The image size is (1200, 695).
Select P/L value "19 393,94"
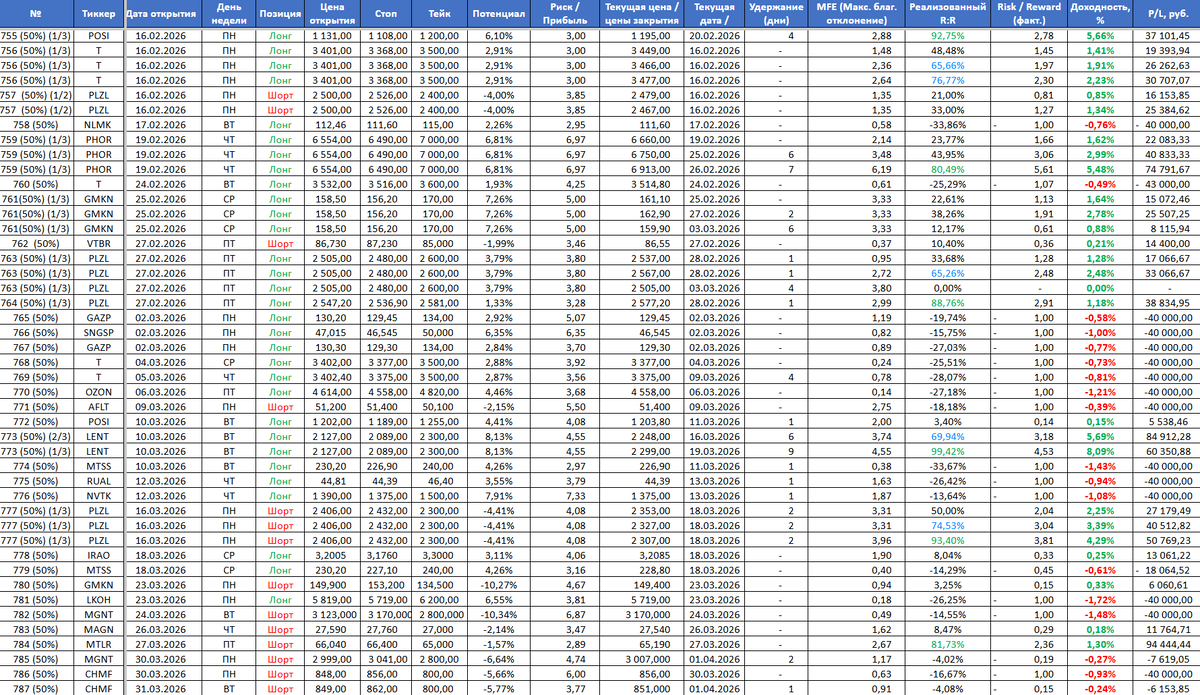point(1168,49)
